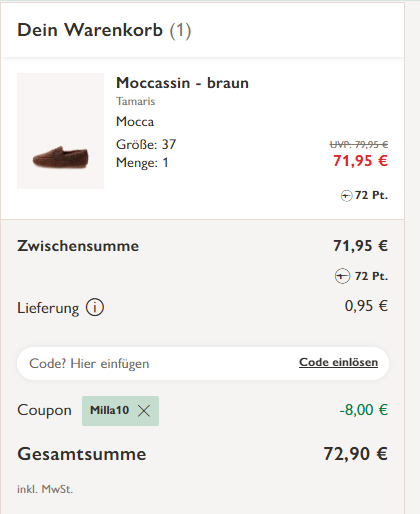This screenshot has height=514, width=420.
Task: Click the crossed-out UVP 79,95 € price
Action: click(x=359, y=145)
